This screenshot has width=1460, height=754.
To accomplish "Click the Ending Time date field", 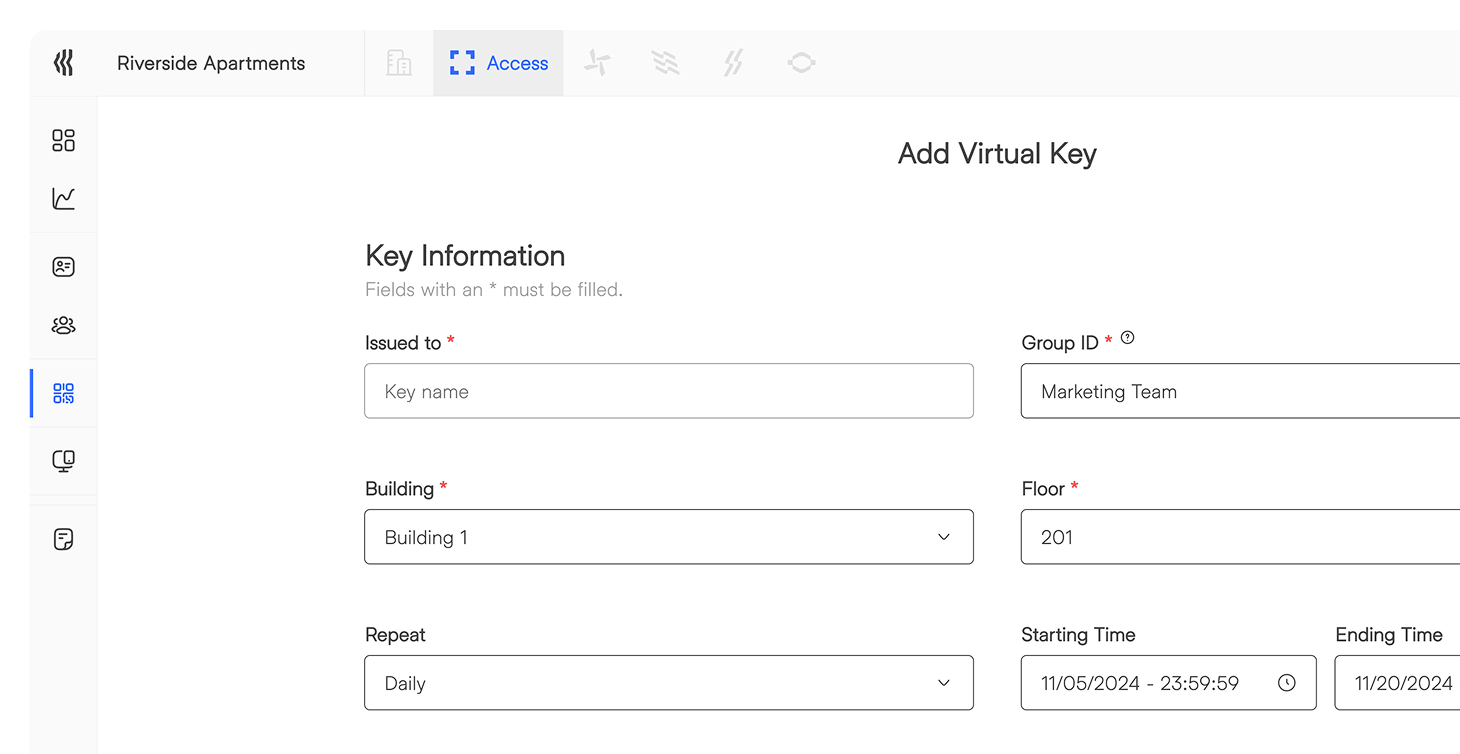I will click(x=1397, y=683).
